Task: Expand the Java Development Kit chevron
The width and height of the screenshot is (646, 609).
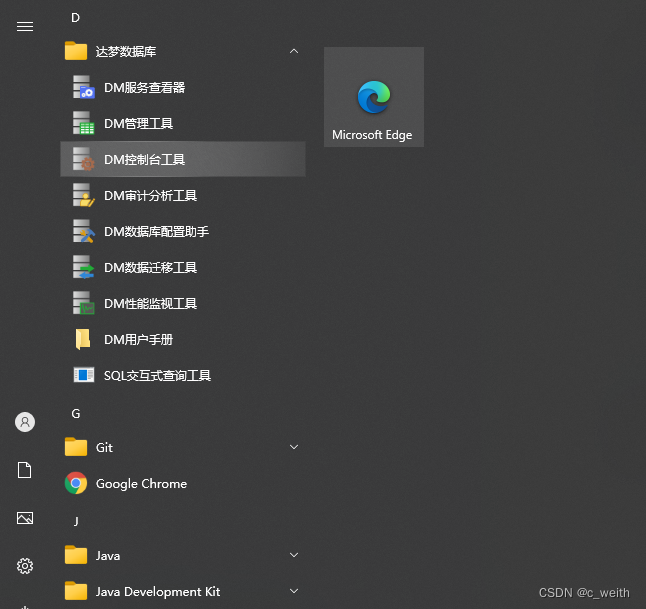Action: click(294, 591)
